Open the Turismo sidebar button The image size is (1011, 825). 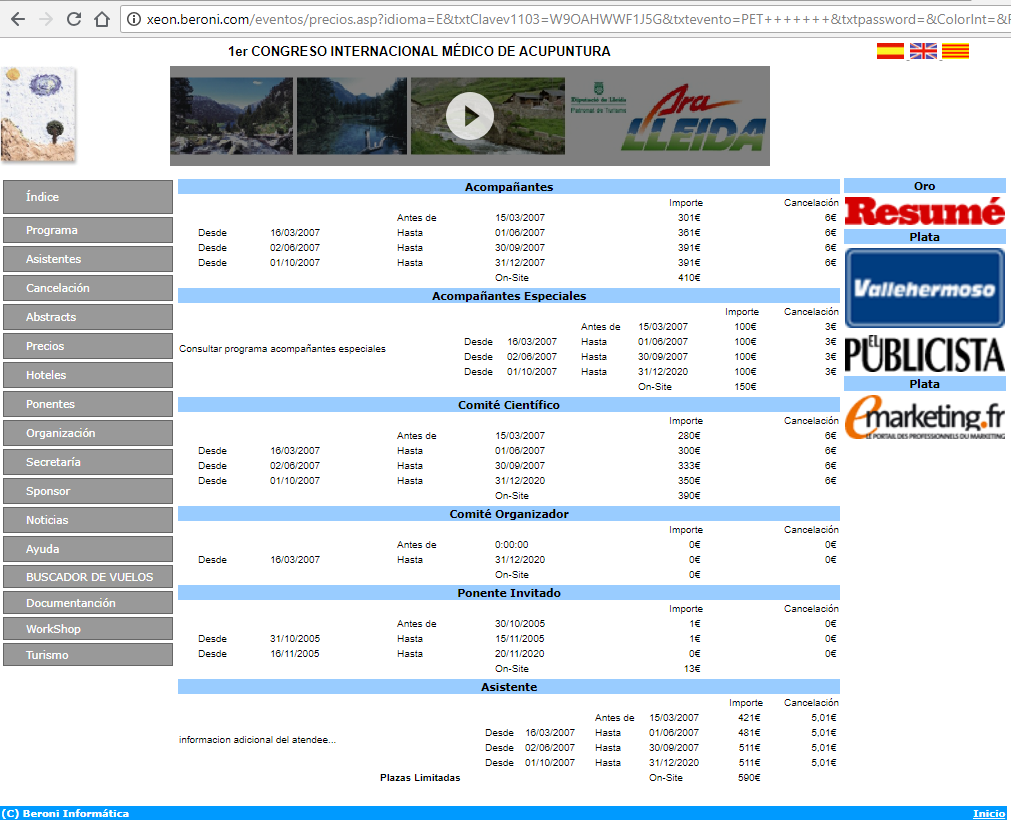pyautogui.click(x=88, y=655)
